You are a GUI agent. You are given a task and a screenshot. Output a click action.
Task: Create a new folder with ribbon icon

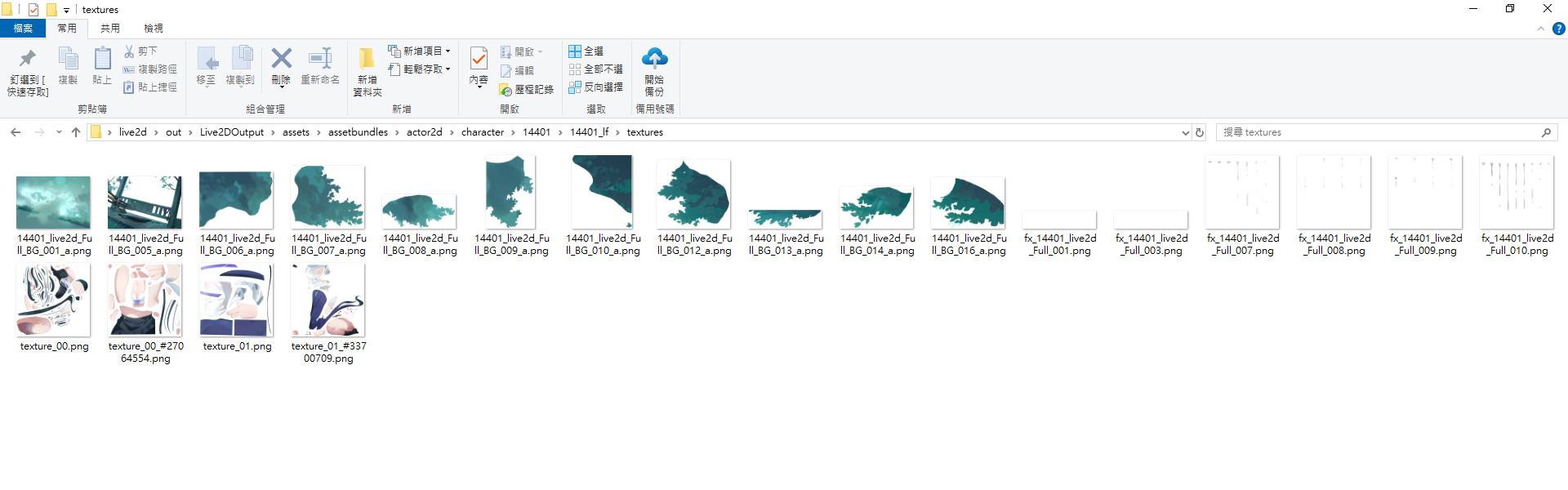[367, 59]
